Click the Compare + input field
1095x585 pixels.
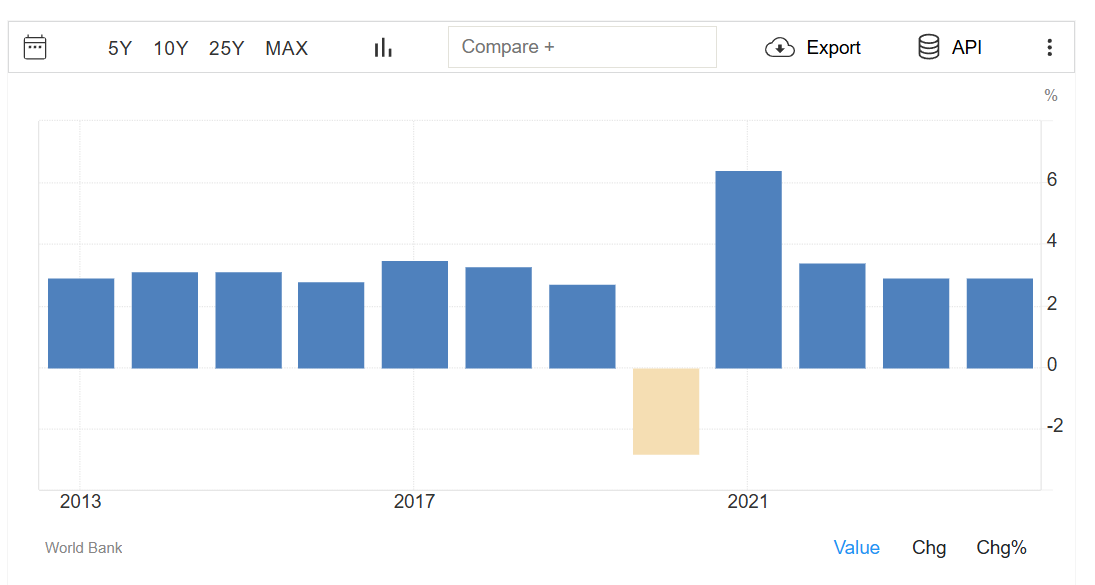pyautogui.click(x=582, y=47)
